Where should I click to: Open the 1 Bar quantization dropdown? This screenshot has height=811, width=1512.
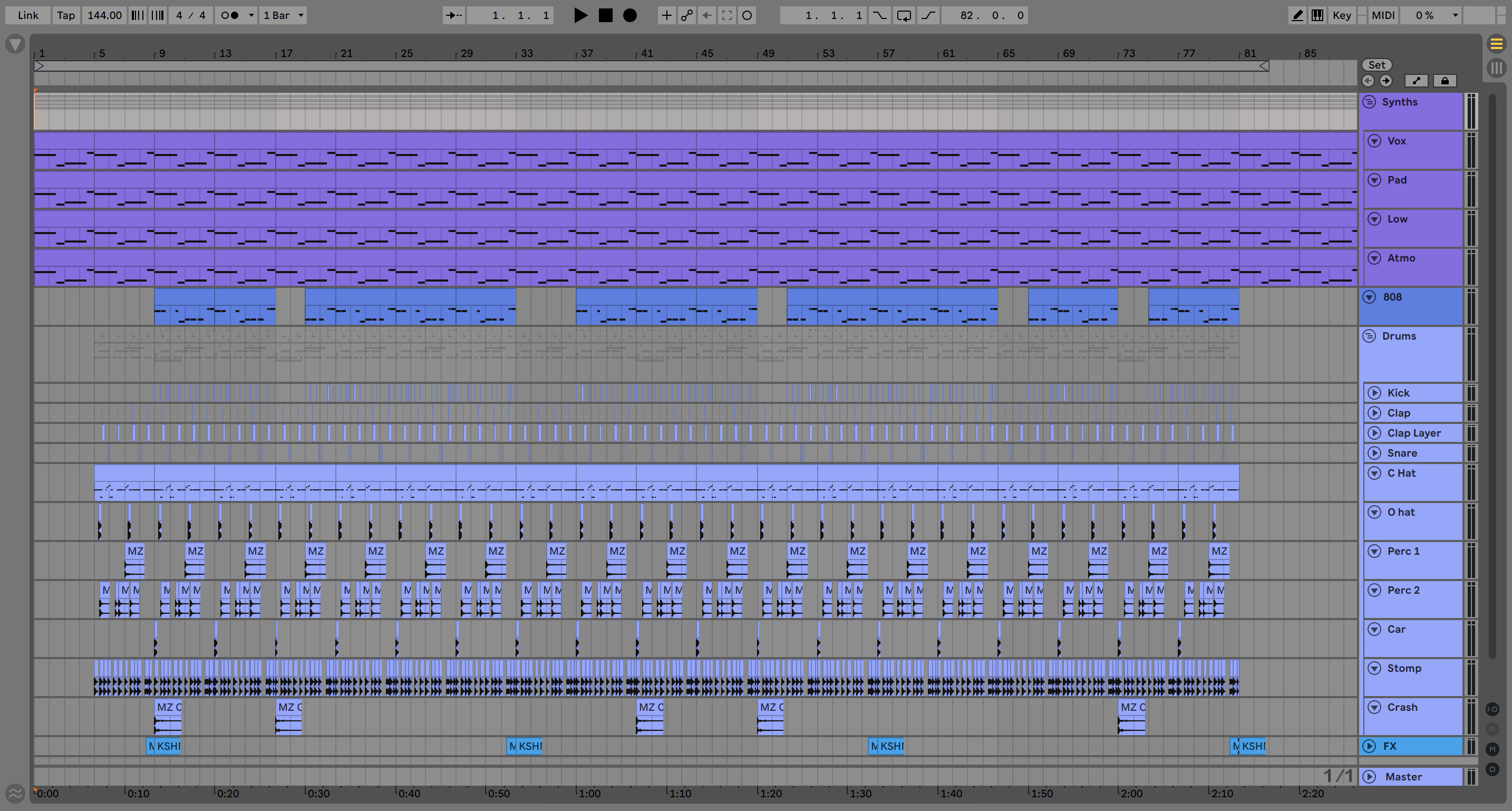coord(284,15)
